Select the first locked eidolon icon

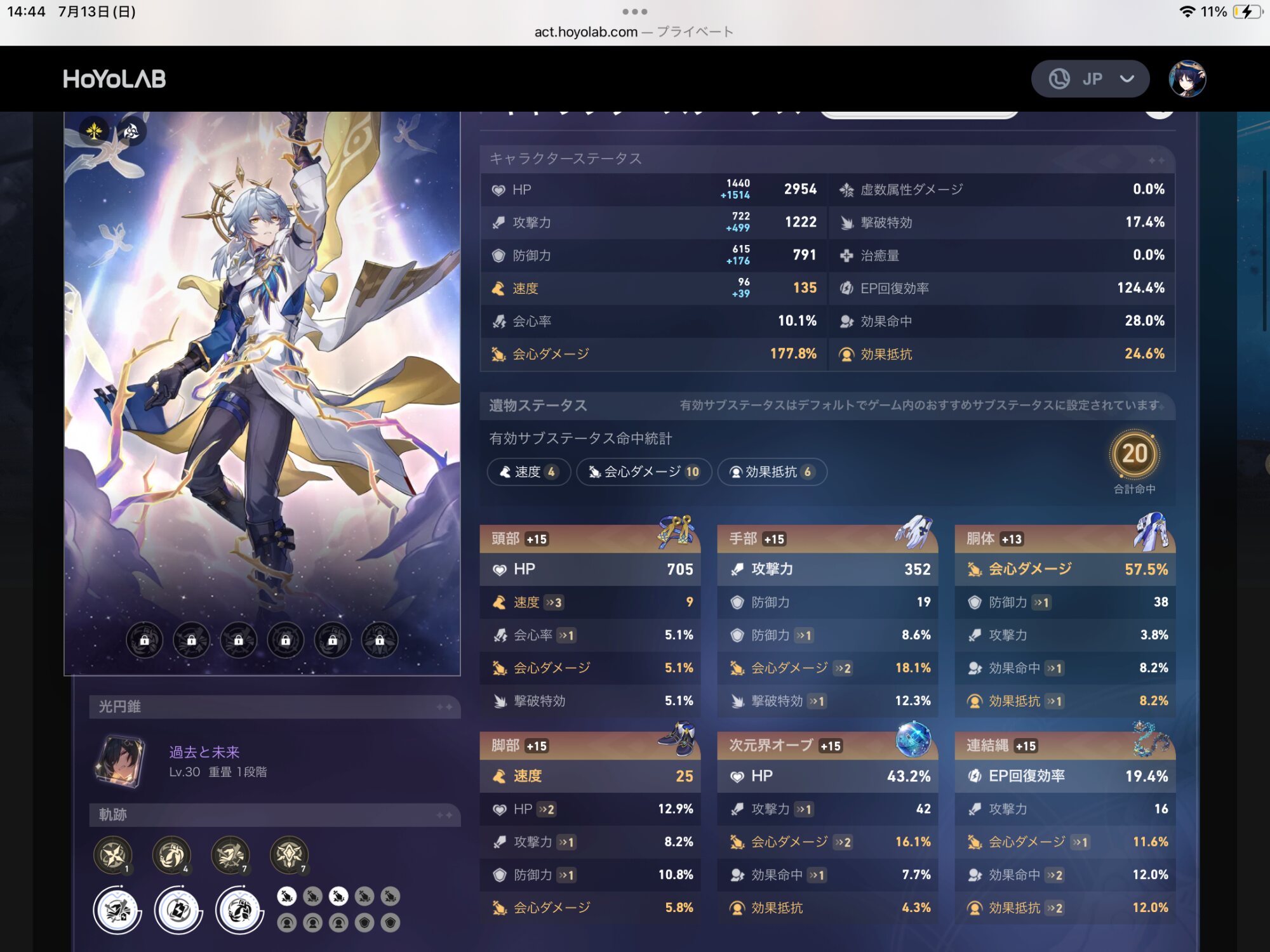tap(144, 640)
